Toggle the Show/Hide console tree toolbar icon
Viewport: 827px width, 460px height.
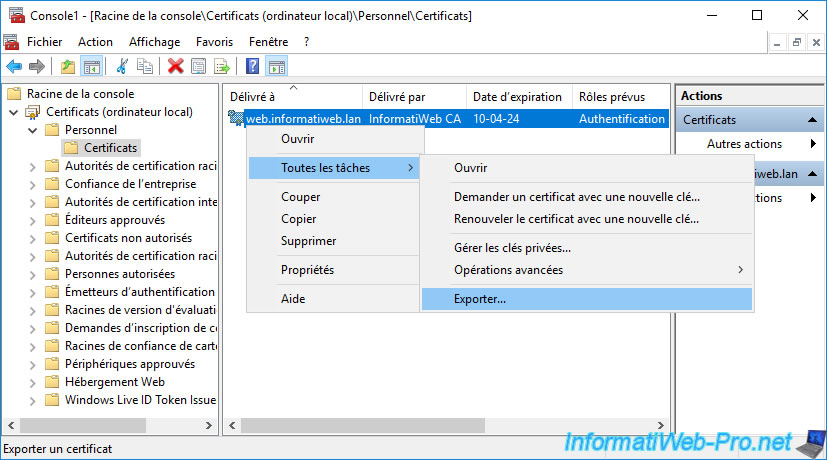click(91, 67)
